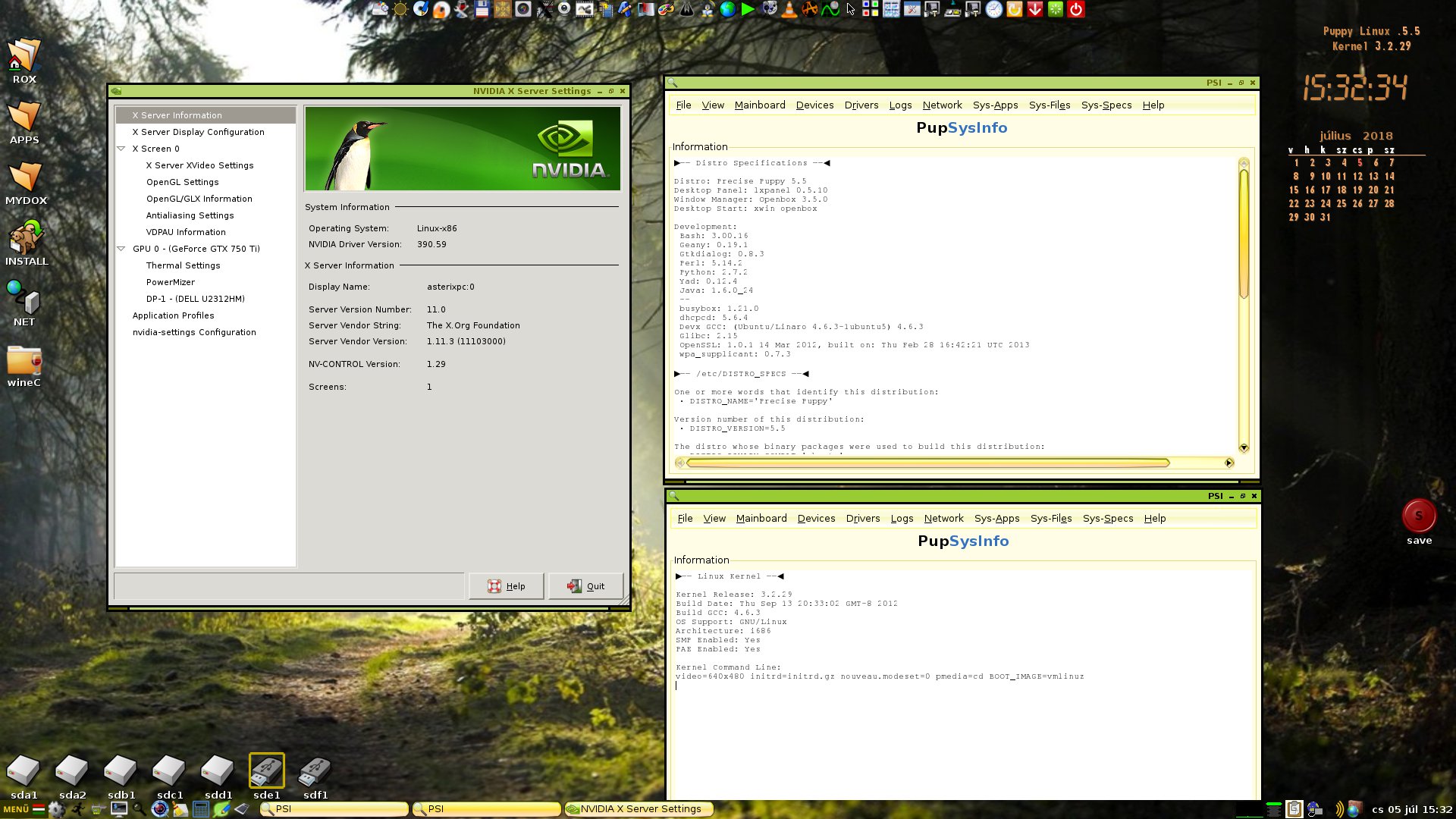Click the gear settings icon in bottom panel
Image resolution: width=1456 pixels, height=819 pixels.
57,809
